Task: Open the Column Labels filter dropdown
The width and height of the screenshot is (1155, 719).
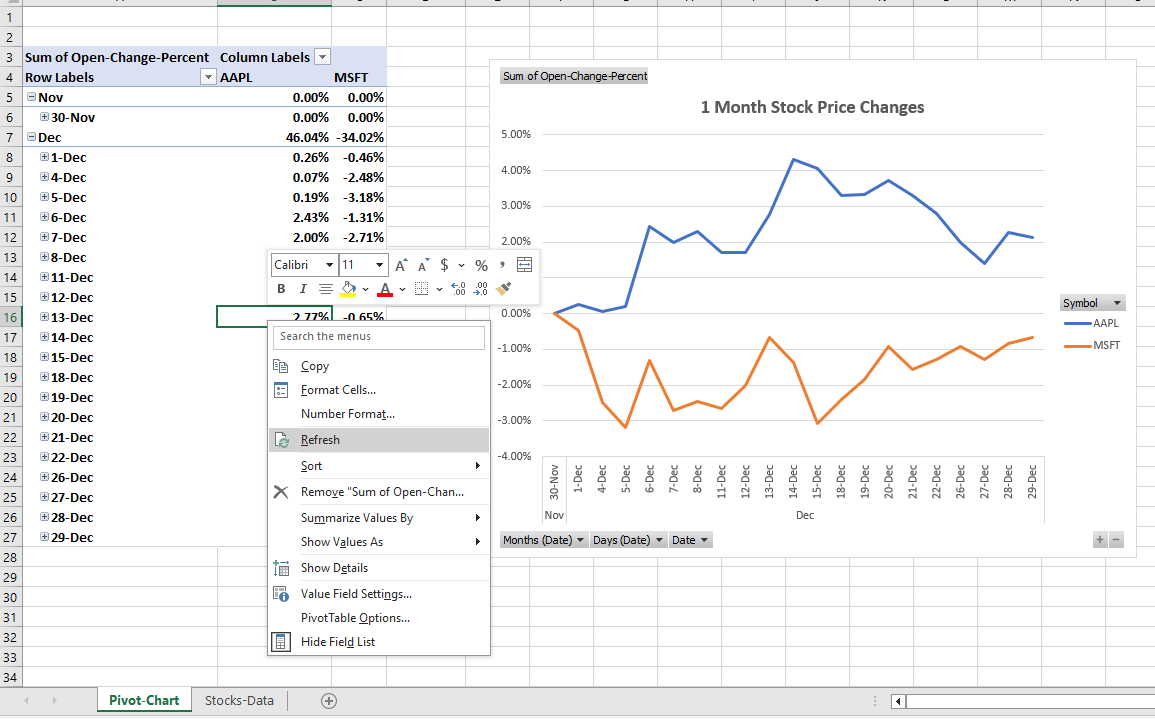Action: pos(322,57)
